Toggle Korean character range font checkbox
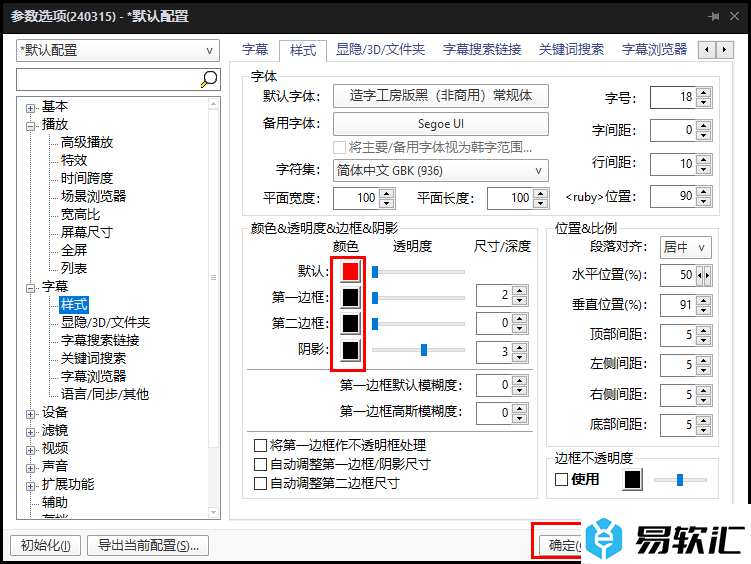 pos(340,147)
